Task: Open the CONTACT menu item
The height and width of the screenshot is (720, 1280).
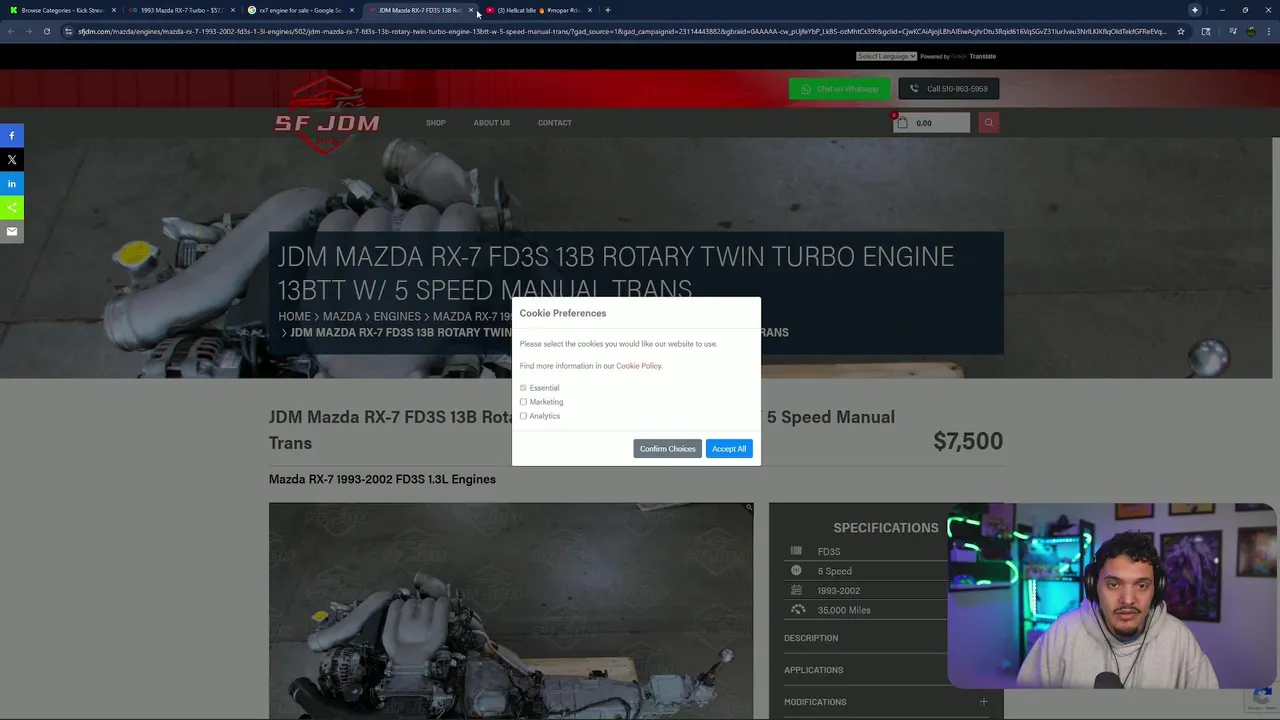Action: pos(554,123)
